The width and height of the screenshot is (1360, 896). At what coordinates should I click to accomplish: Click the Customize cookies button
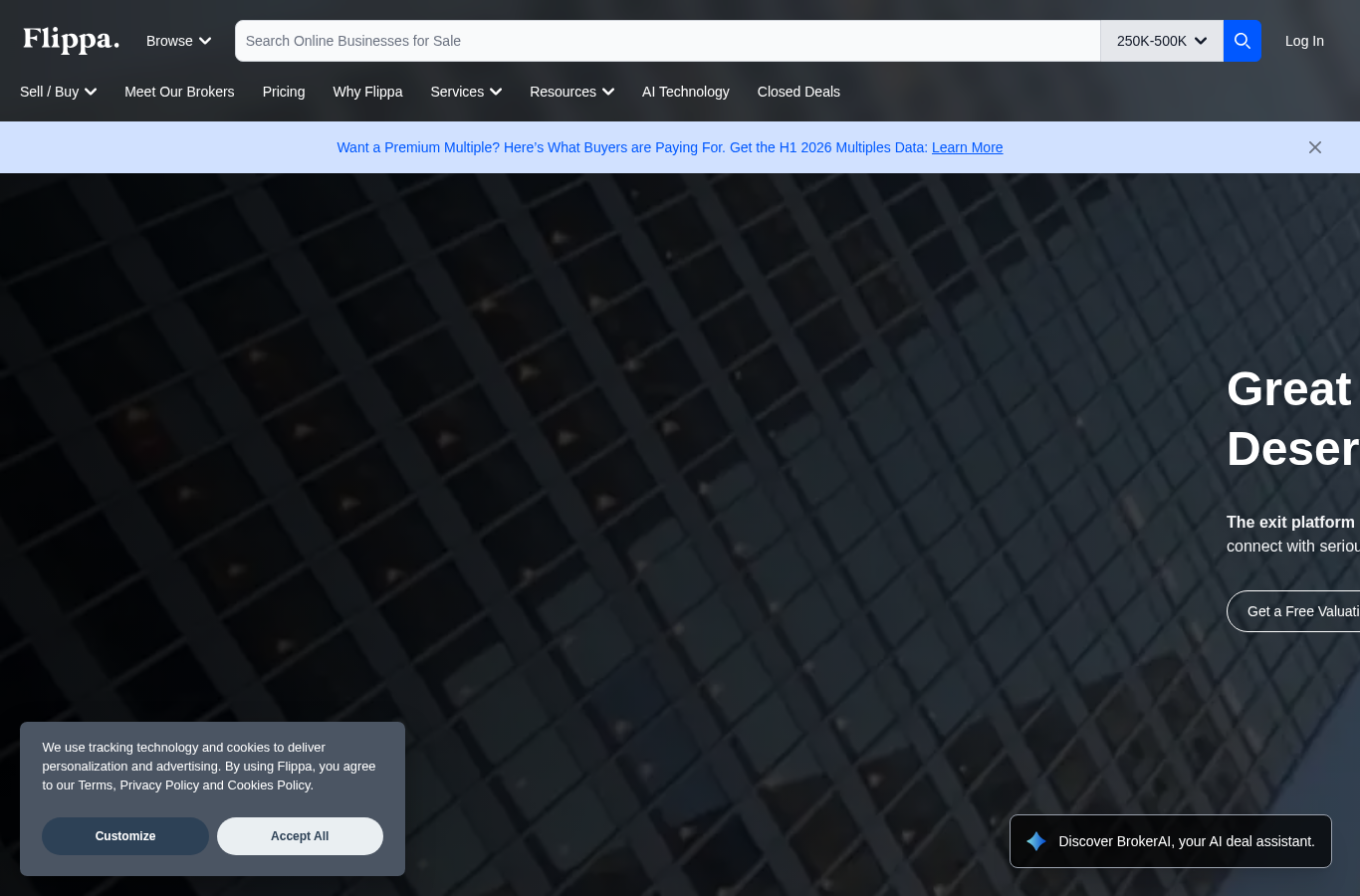[125, 836]
